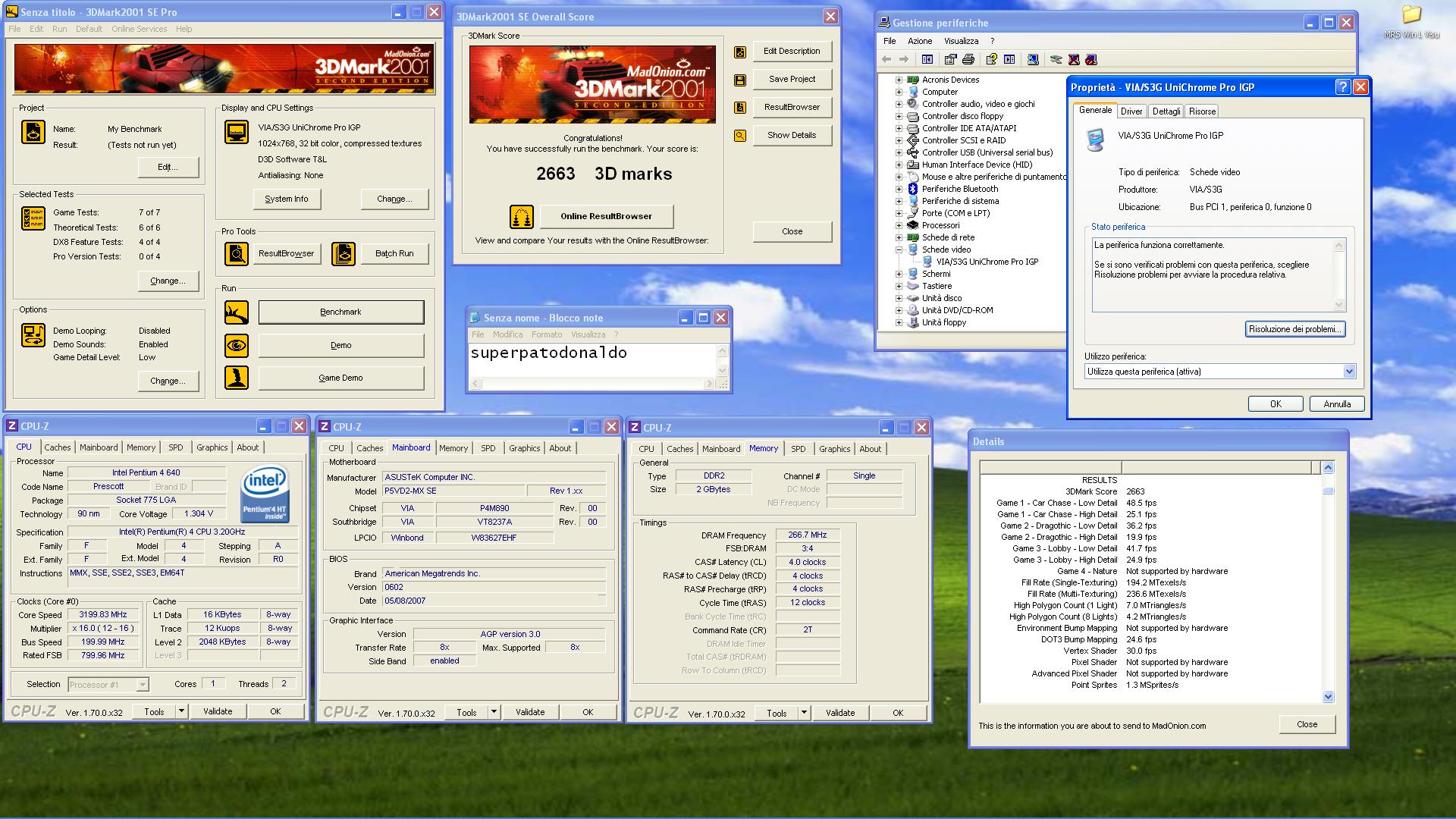Viewport: 1456px width, 819px height.
Task: Select the Tastiere tree item
Action: pyautogui.click(x=937, y=286)
